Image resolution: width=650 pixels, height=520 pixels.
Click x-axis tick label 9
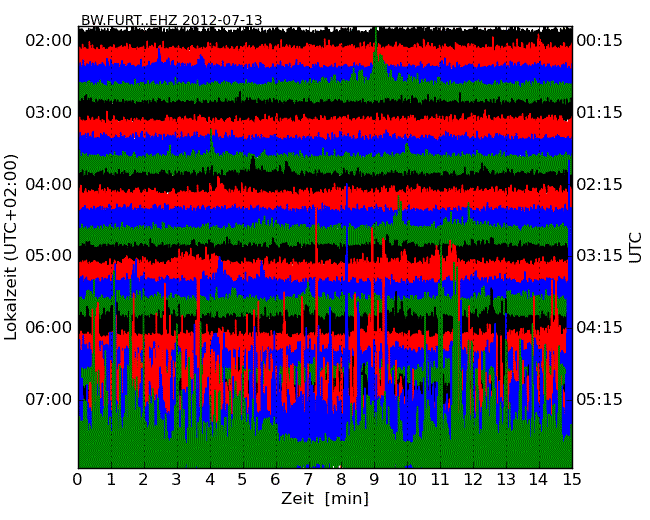(374, 479)
